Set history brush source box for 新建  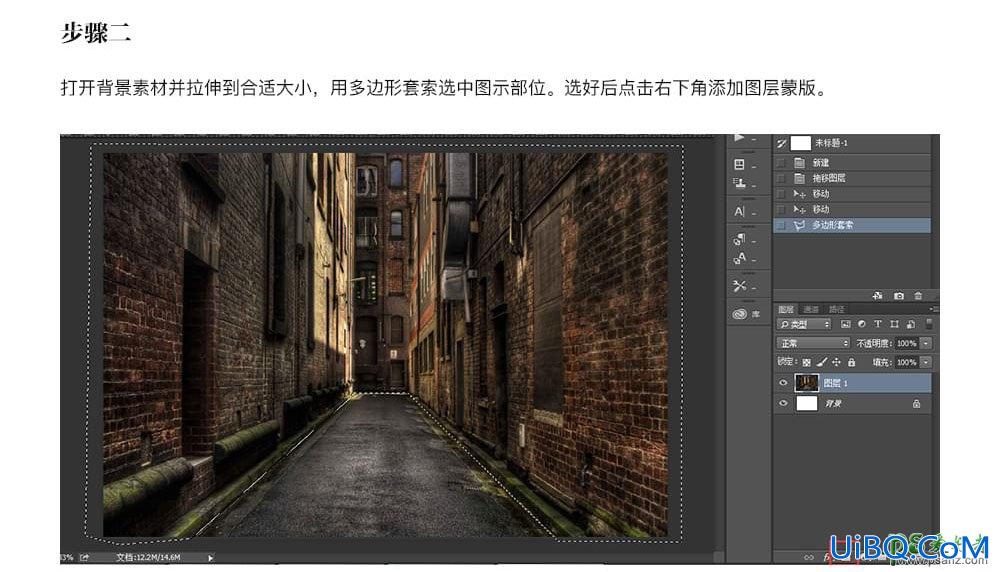[781, 163]
